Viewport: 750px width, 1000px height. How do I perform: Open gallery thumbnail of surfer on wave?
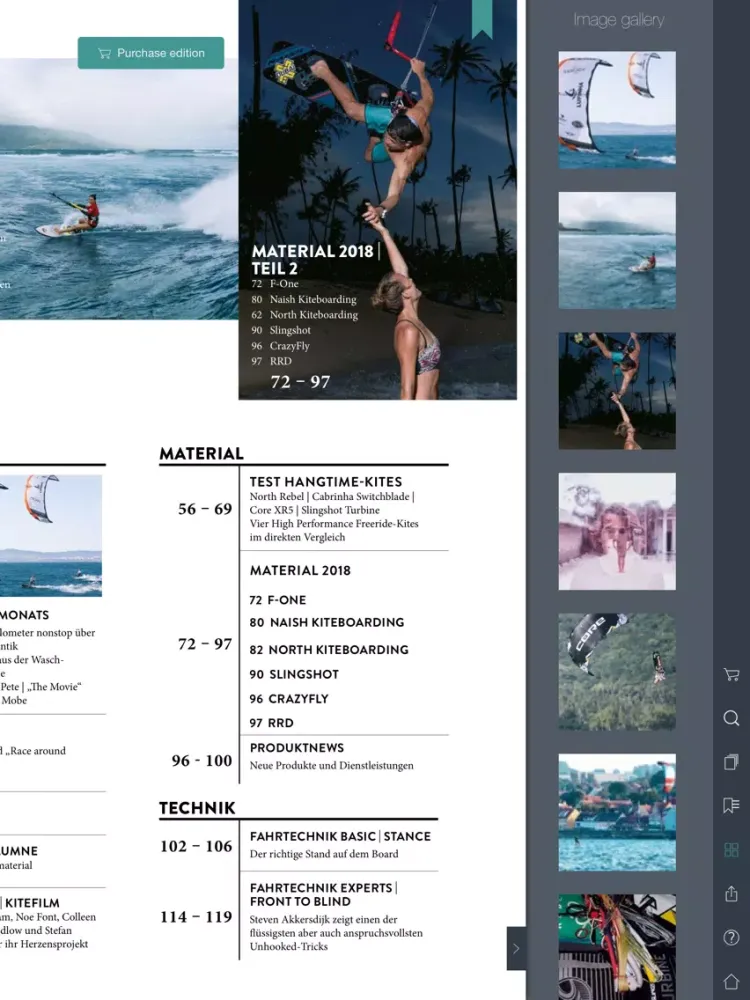coord(617,250)
